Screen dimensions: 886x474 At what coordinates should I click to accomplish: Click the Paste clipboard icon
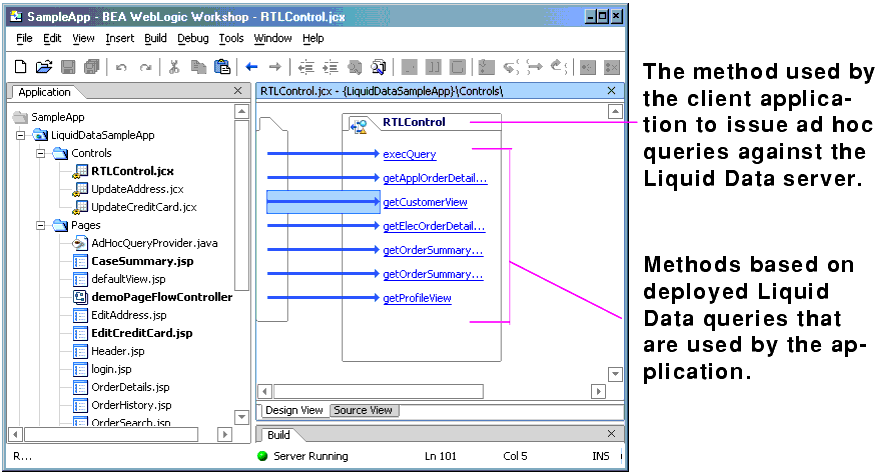222,67
